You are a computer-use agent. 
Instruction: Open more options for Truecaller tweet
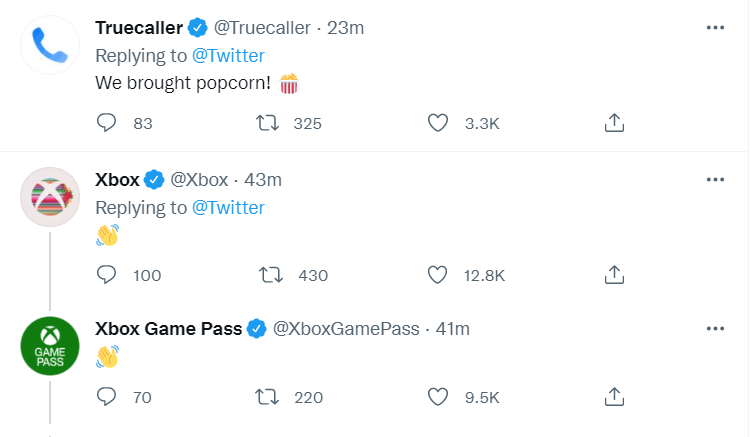[715, 27]
